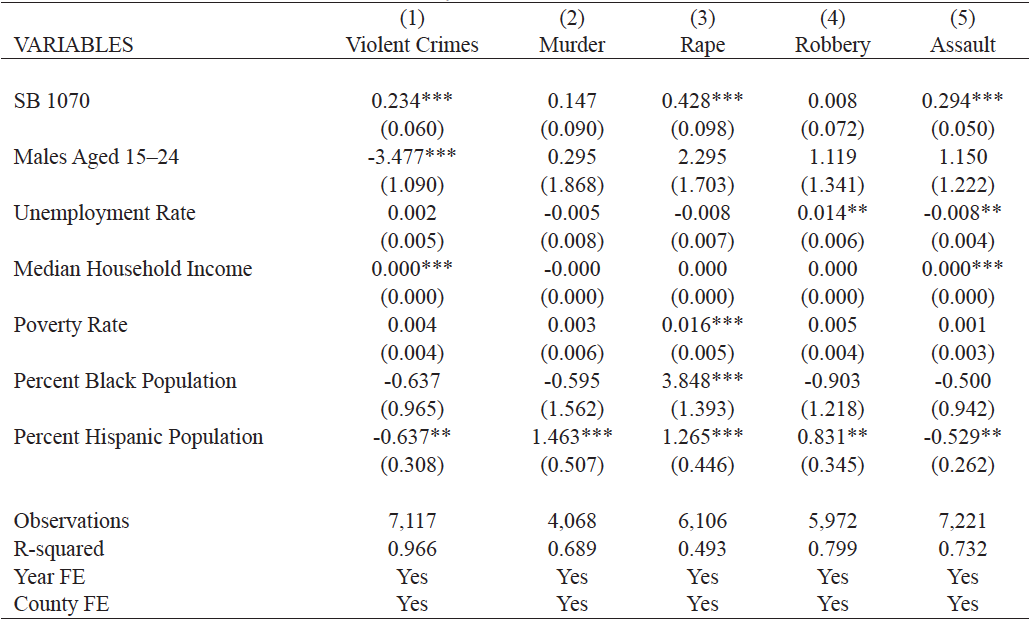Click the Poverty Rate row label
This screenshot has height=622, width=1034.
pos(71,325)
